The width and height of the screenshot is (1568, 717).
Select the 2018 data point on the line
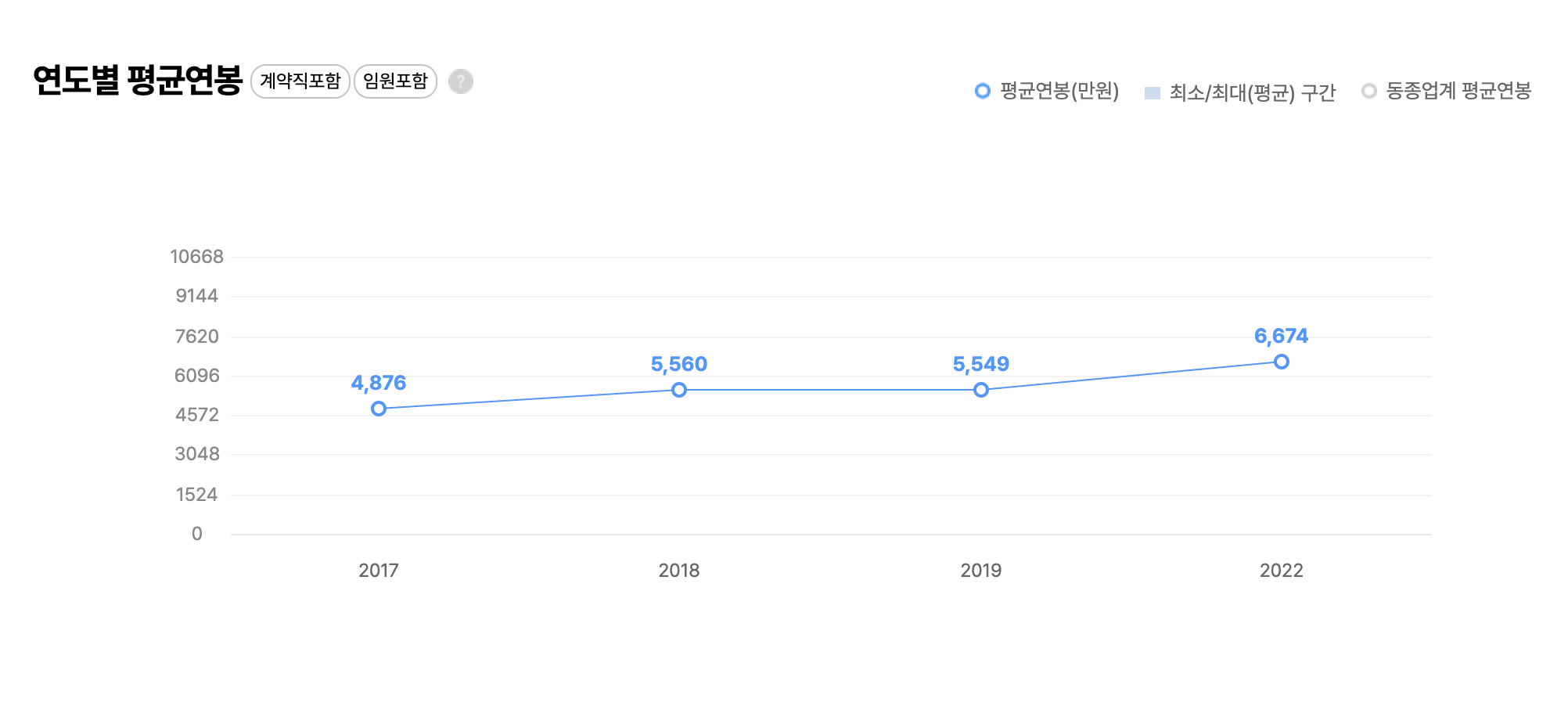tap(679, 390)
